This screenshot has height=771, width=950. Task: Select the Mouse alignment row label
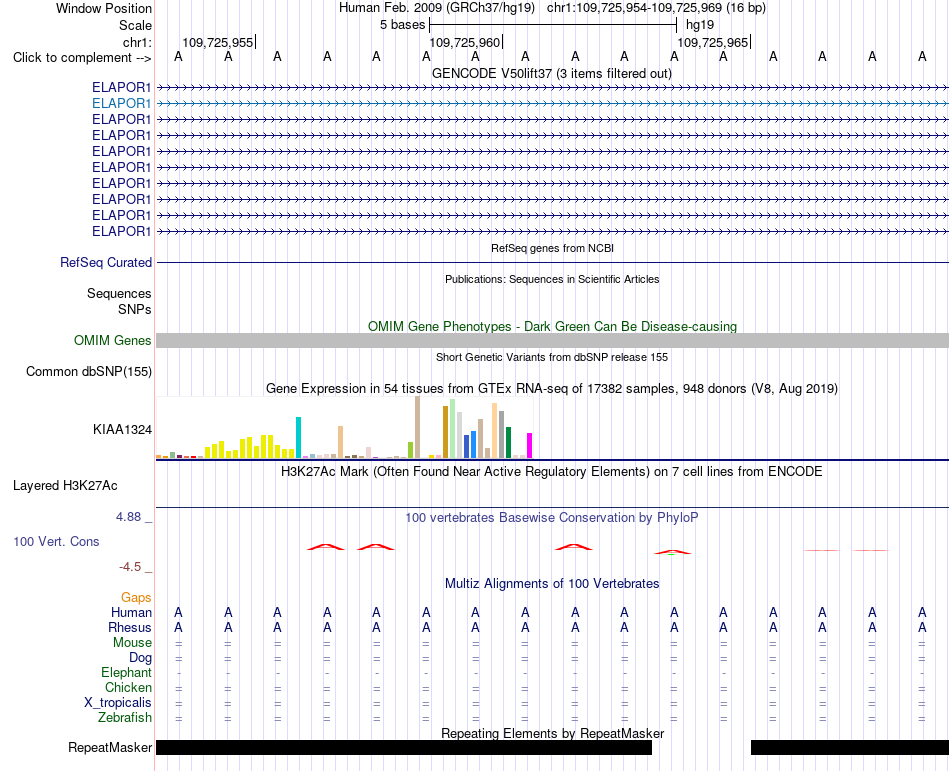coord(132,643)
